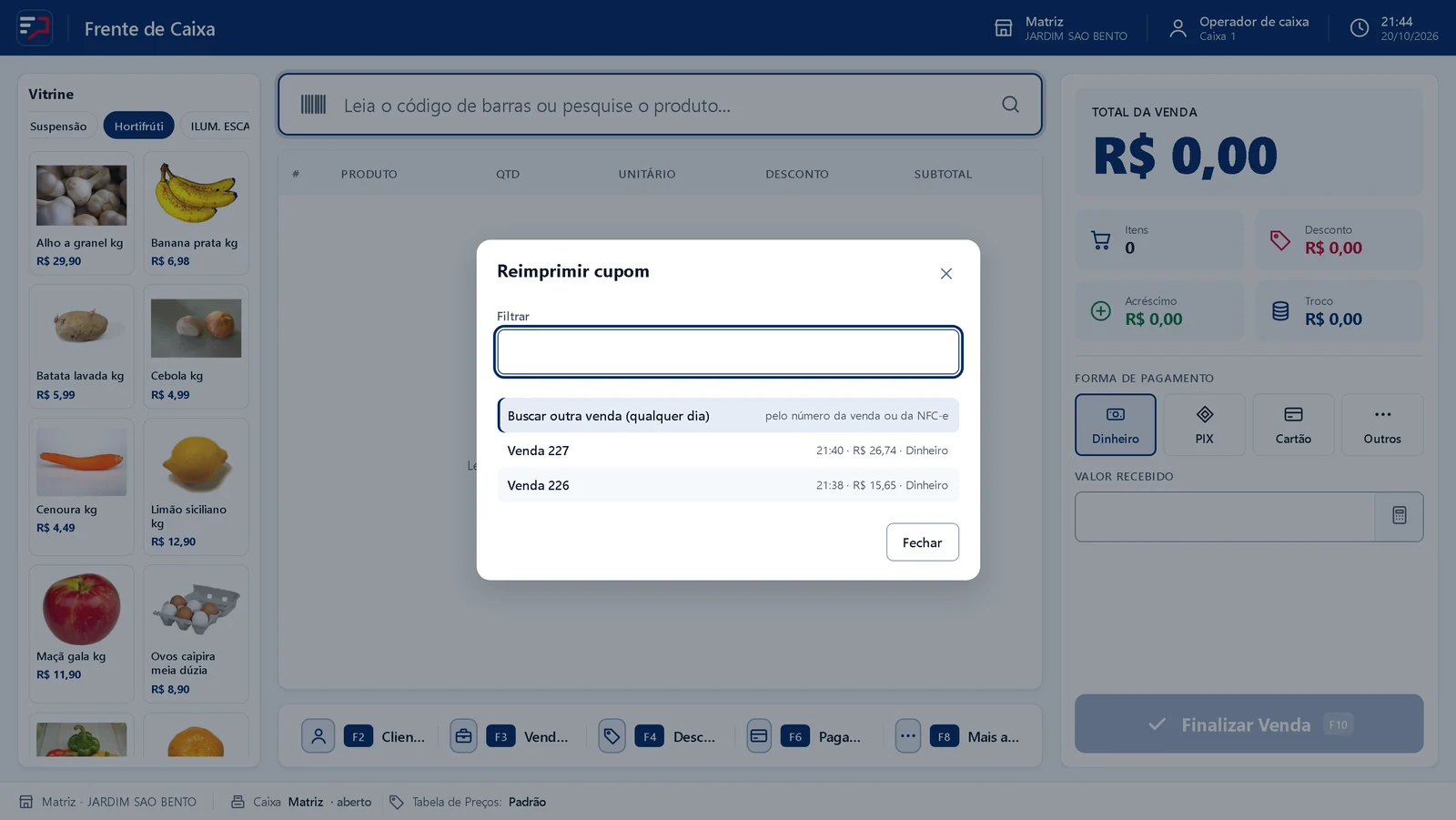Focus the barcode product search field
Screen dimensions: 1456x820
click(x=660, y=105)
